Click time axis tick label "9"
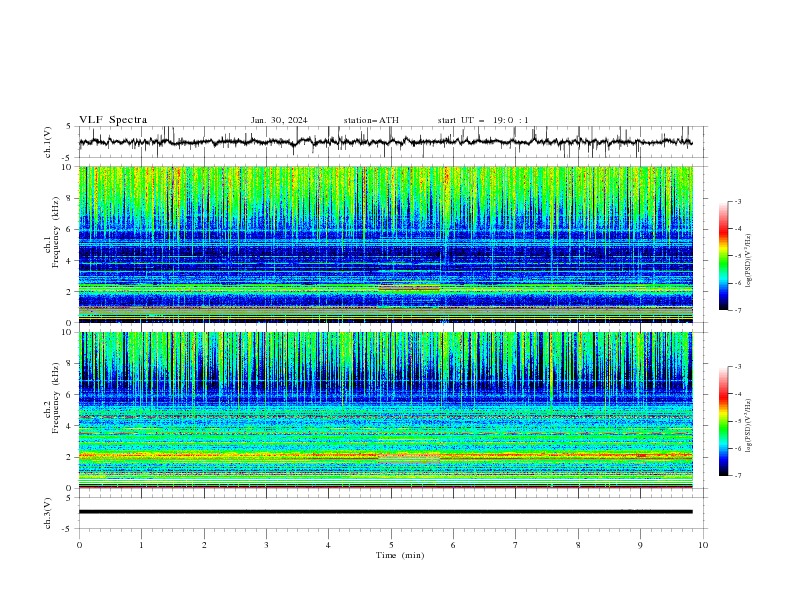The height and width of the screenshot is (612, 792). click(x=640, y=545)
